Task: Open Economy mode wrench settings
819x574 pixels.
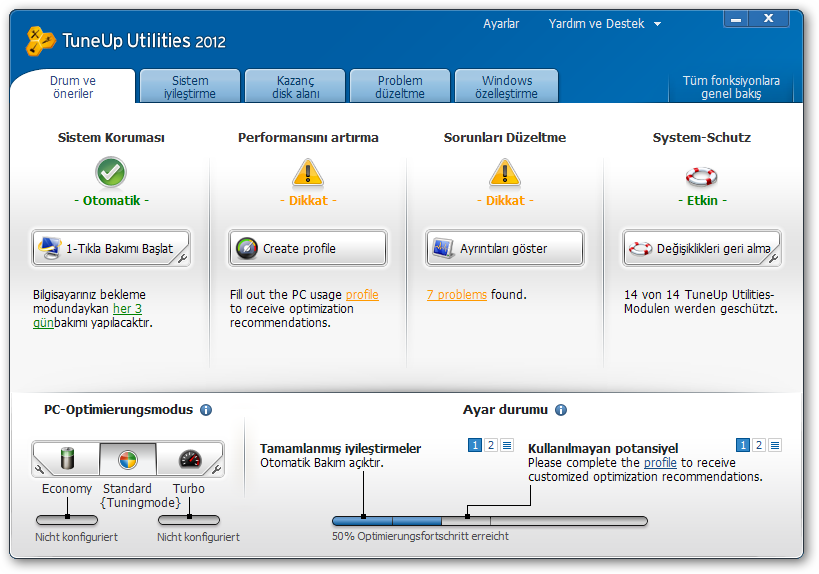Action: pyautogui.click(x=40, y=469)
